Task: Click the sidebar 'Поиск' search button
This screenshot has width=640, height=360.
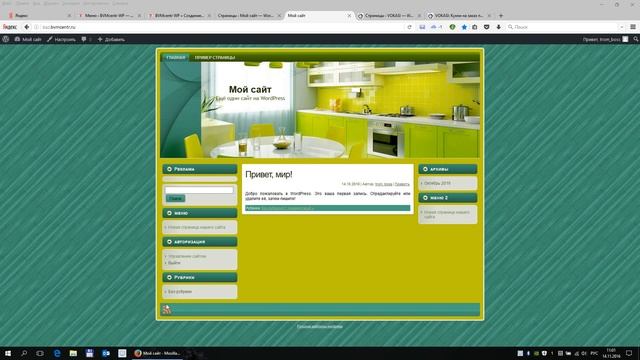Action: 175,198
